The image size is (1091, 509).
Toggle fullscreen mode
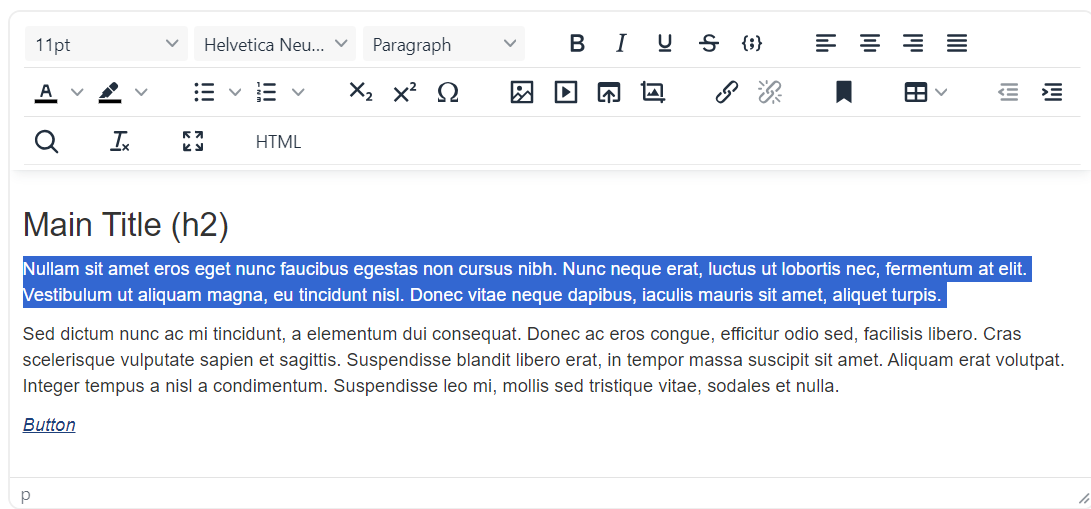click(193, 142)
